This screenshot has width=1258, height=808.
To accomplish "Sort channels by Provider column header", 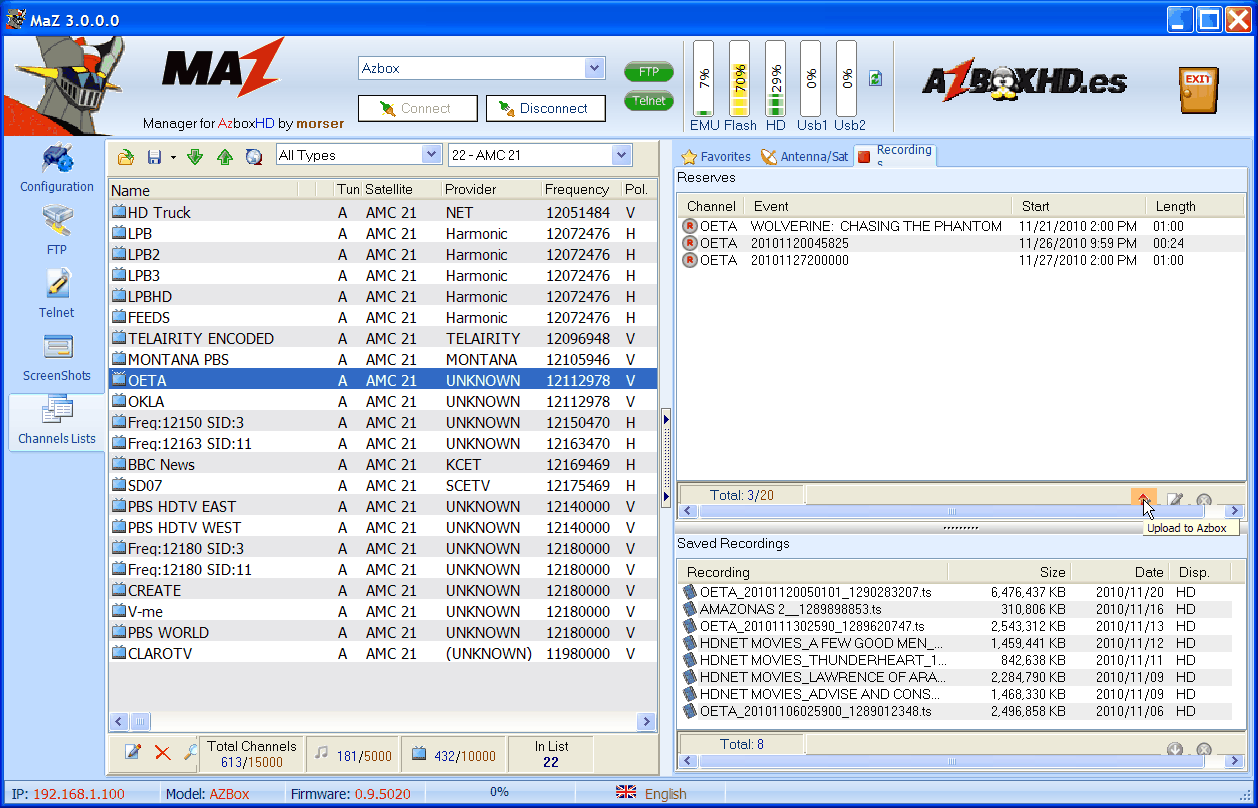I will coord(490,190).
